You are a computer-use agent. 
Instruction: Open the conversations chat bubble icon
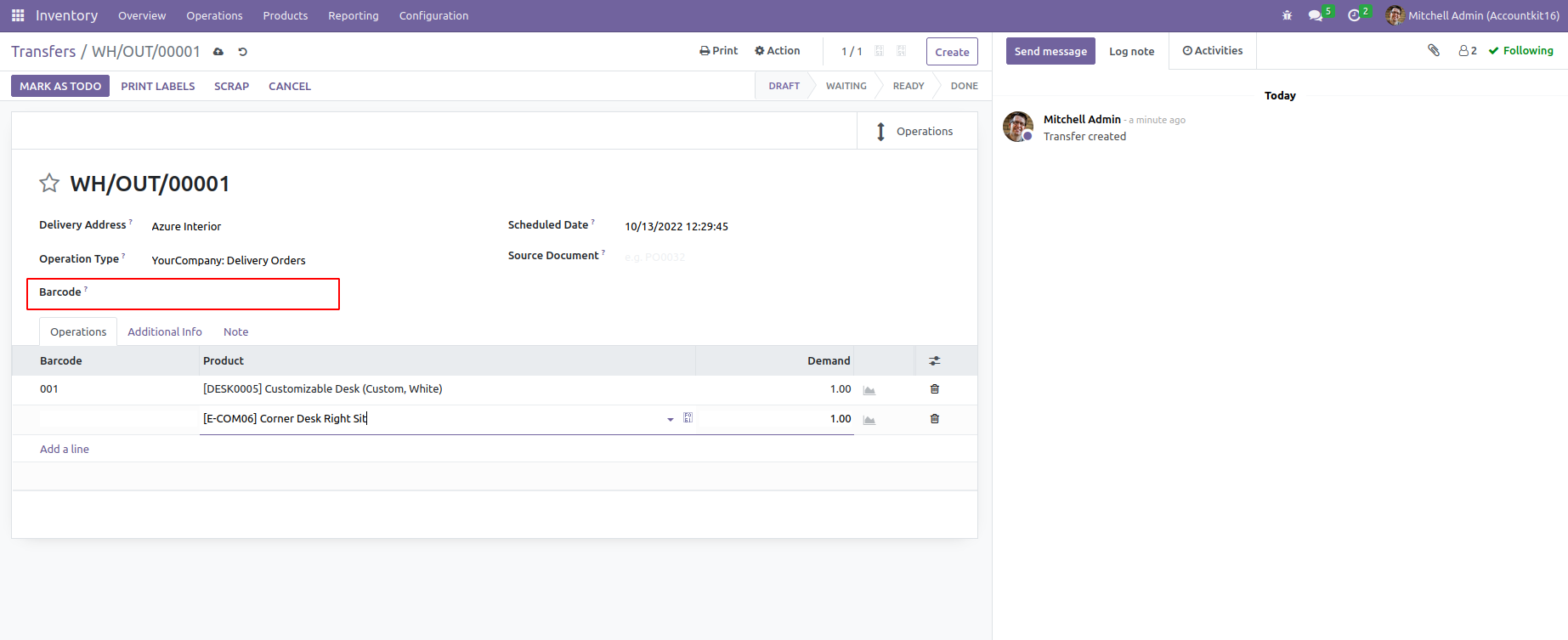click(1316, 15)
